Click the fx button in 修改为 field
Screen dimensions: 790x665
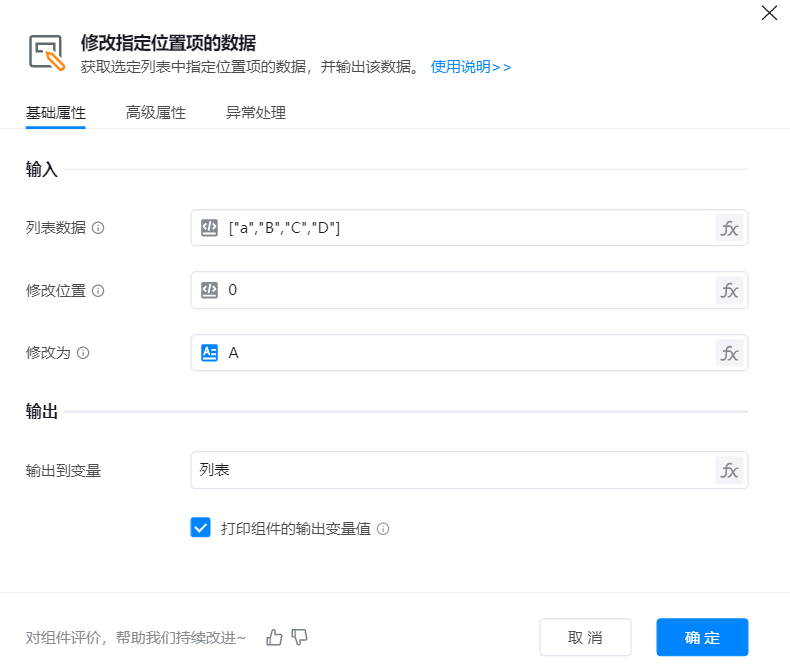pyautogui.click(x=729, y=353)
